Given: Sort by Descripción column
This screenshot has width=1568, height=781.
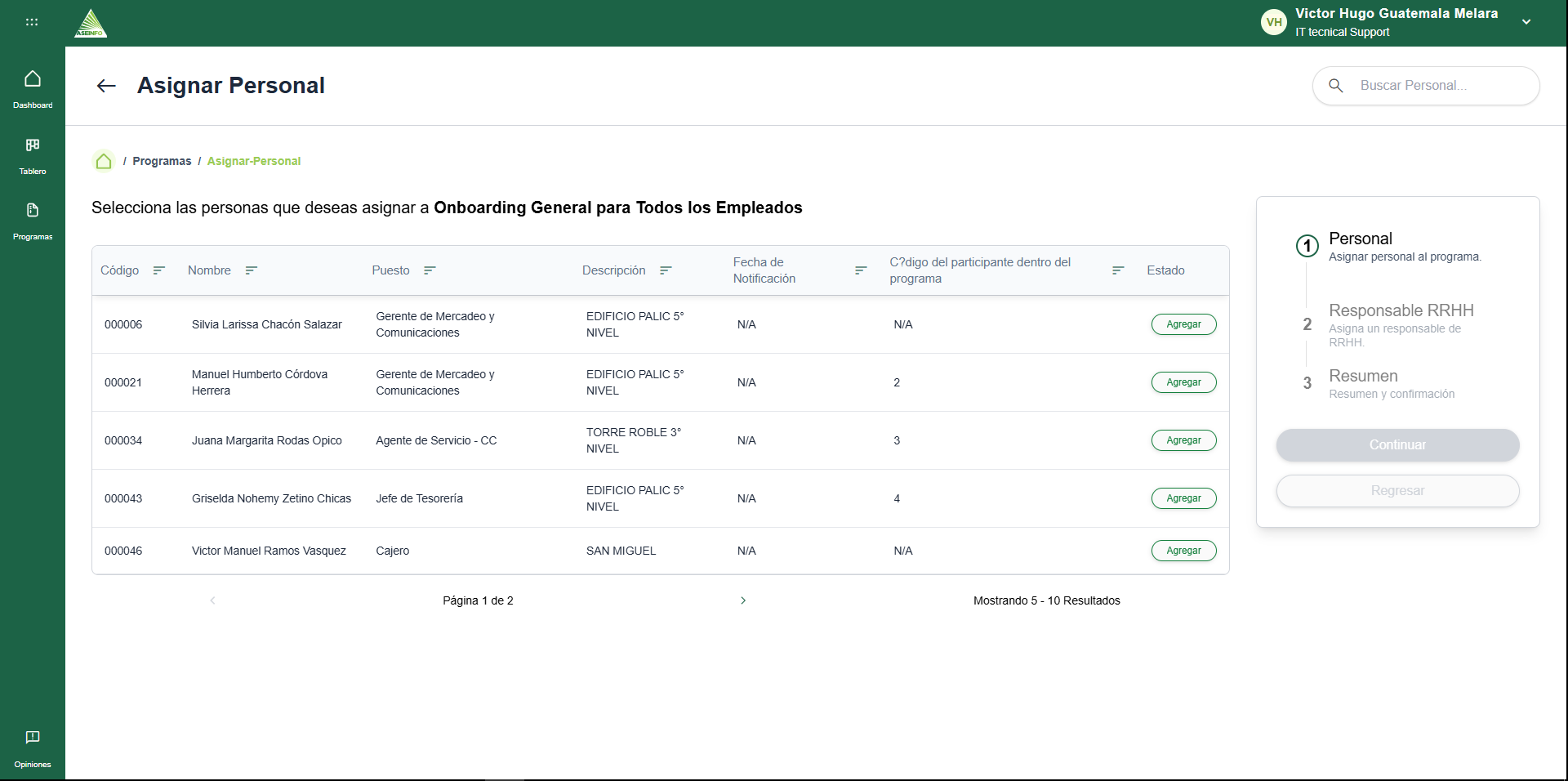Looking at the screenshot, I should (666, 270).
